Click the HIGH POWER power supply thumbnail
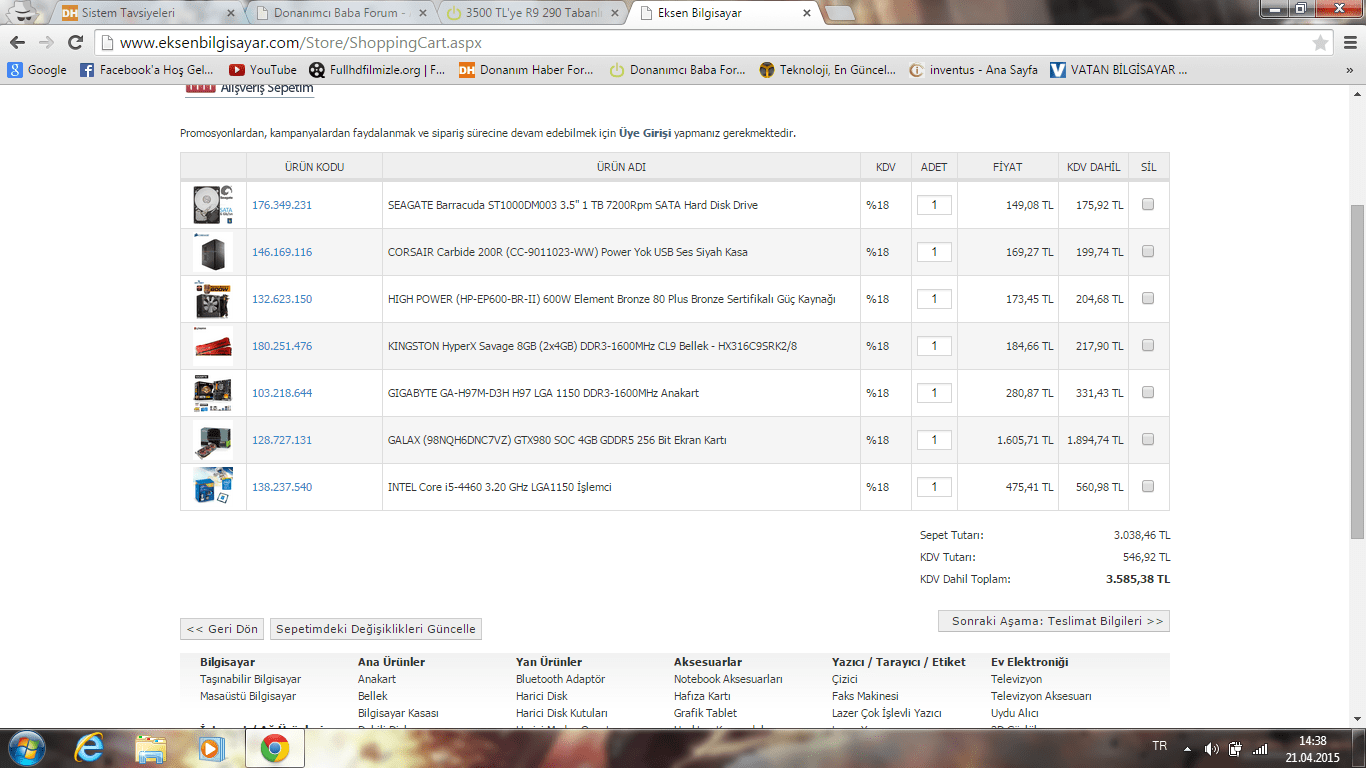This screenshot has width=1366, height=768. click(x=213, y=299)
